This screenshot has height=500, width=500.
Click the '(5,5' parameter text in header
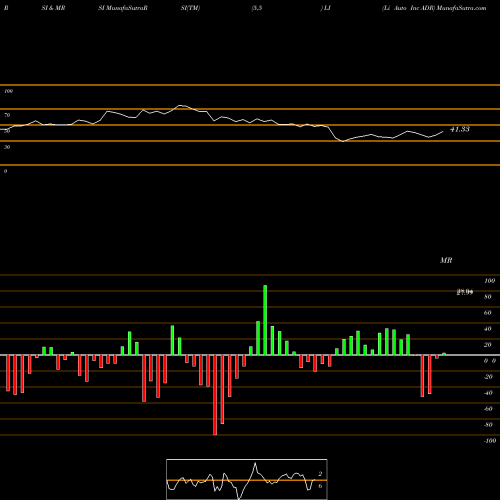pyautogui.click(x=257, y=8)
